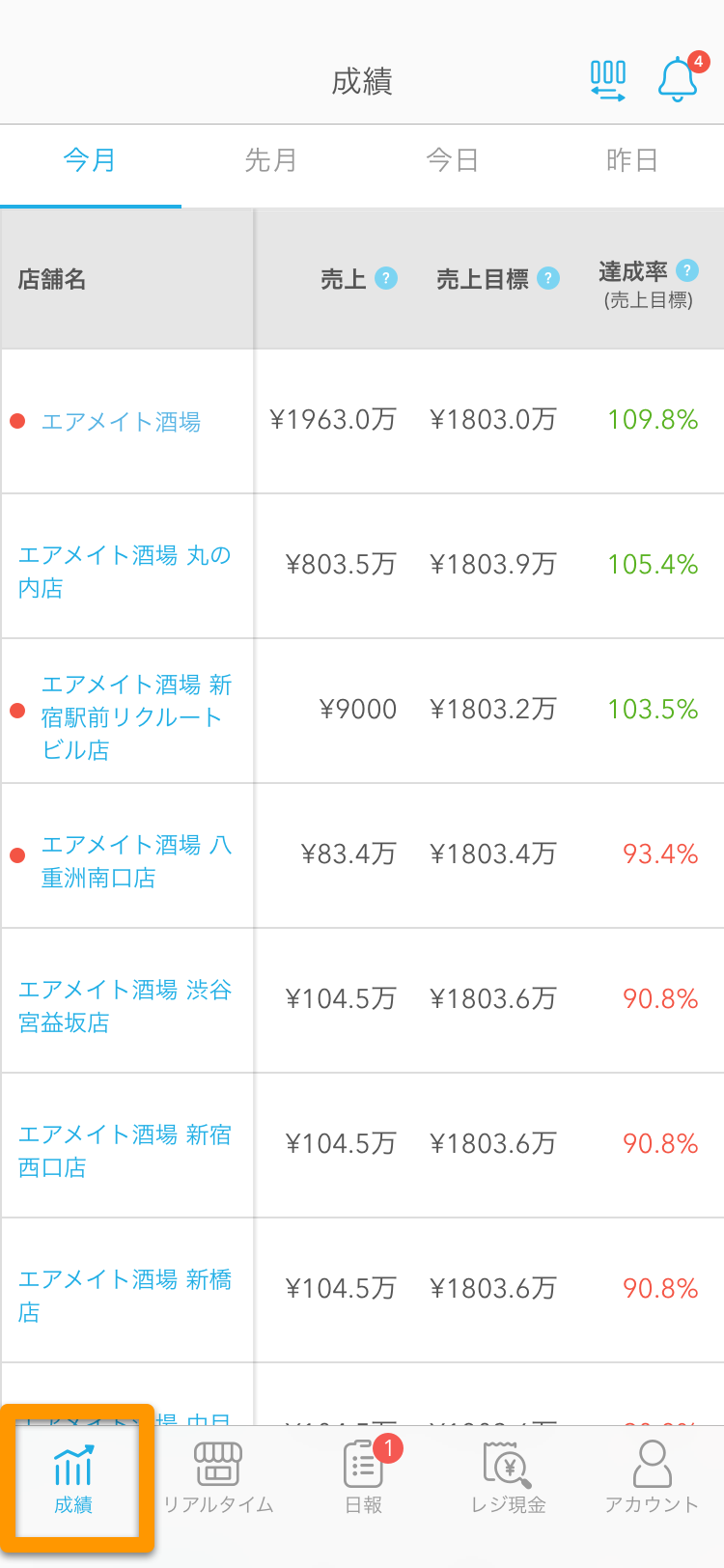Image resolution: width=724 pixels, height=1568 pixels.
Task: Select the 成績 chart icon in bottom bar
Action: pyautogui.click(x=73, y=1465)
